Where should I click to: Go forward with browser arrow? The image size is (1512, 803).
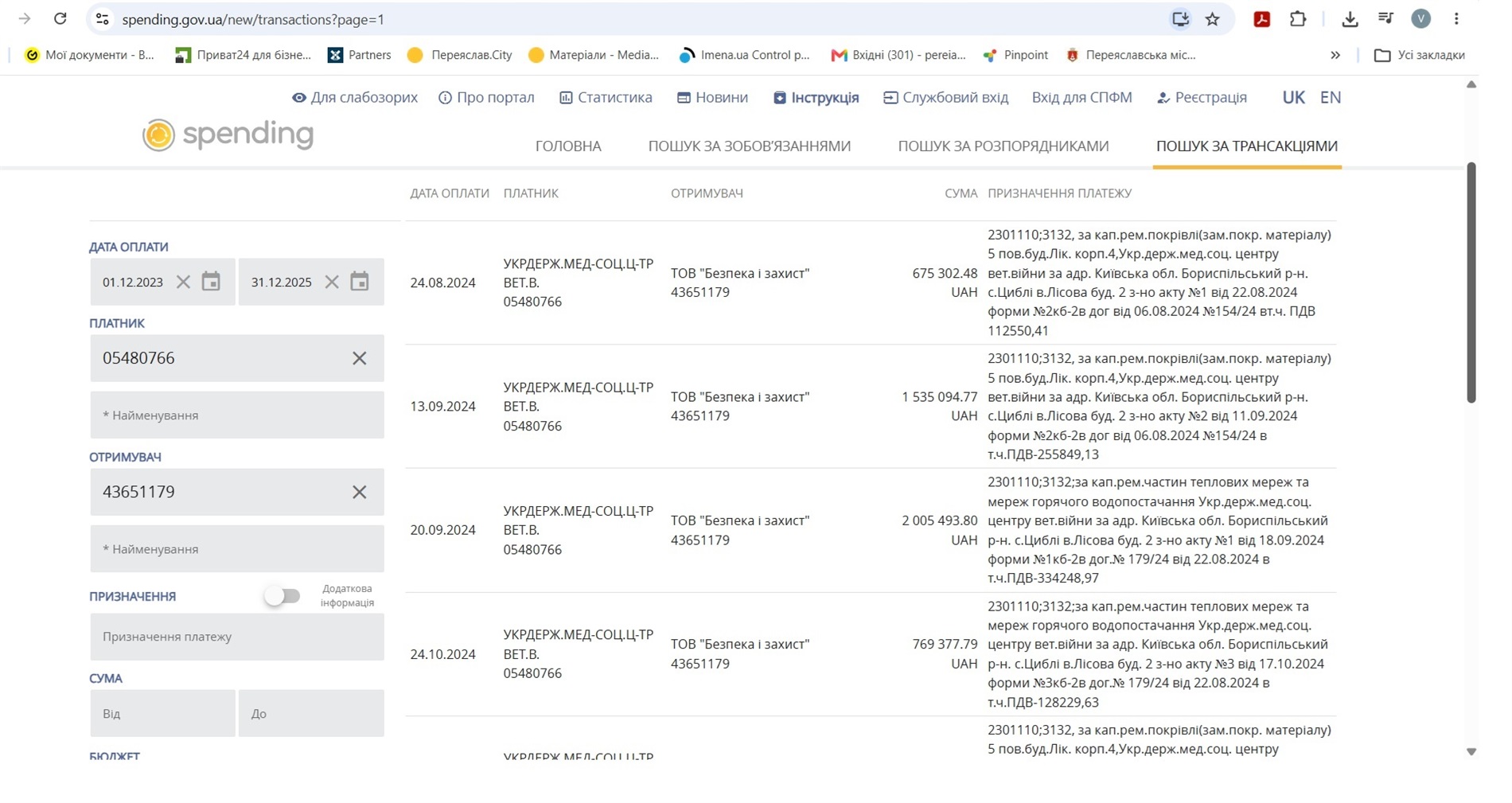pyautogui.click(x=25, y=18)
